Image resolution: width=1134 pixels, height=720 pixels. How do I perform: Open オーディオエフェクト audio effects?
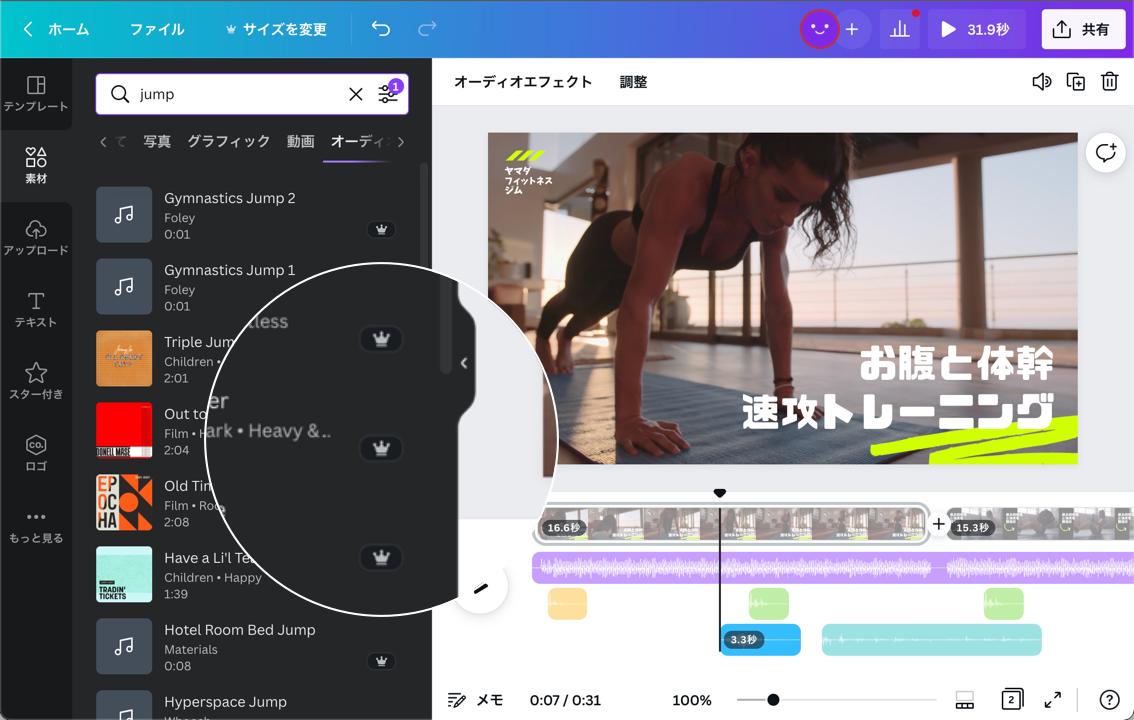(x=522, y=82)
